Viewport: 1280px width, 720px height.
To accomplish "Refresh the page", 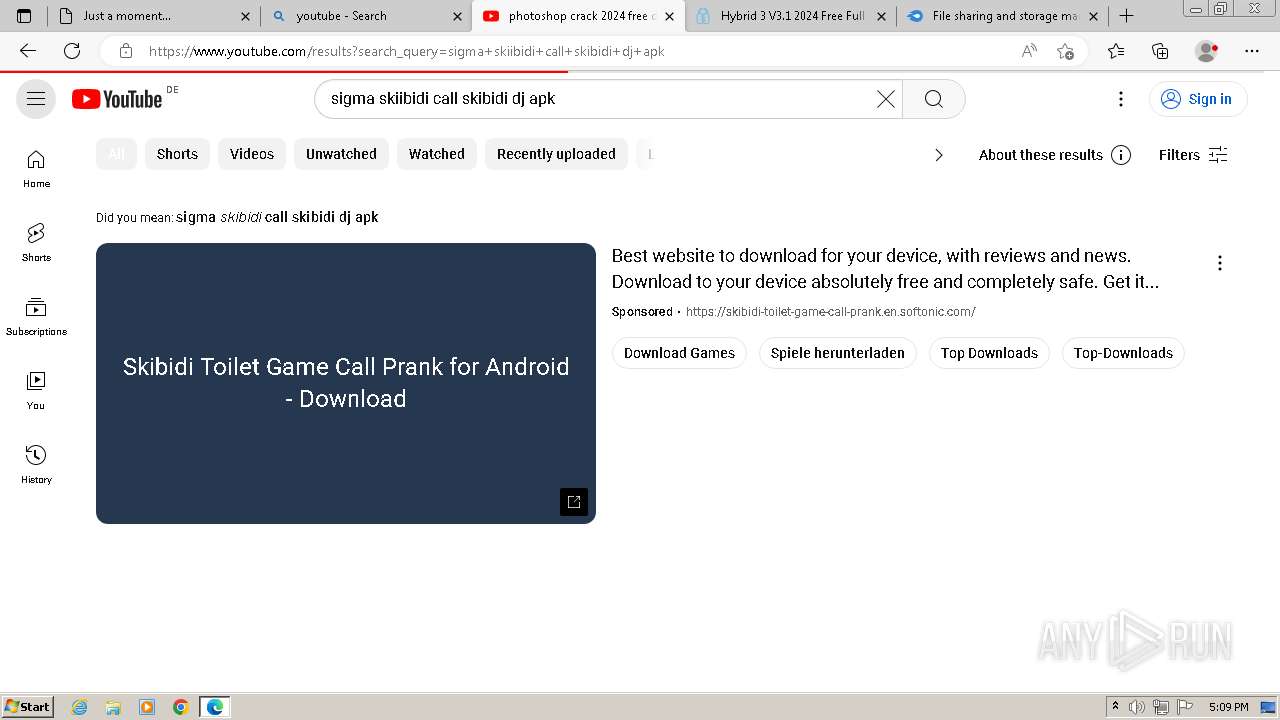I will pyautogui.click(x=72, y=51).
